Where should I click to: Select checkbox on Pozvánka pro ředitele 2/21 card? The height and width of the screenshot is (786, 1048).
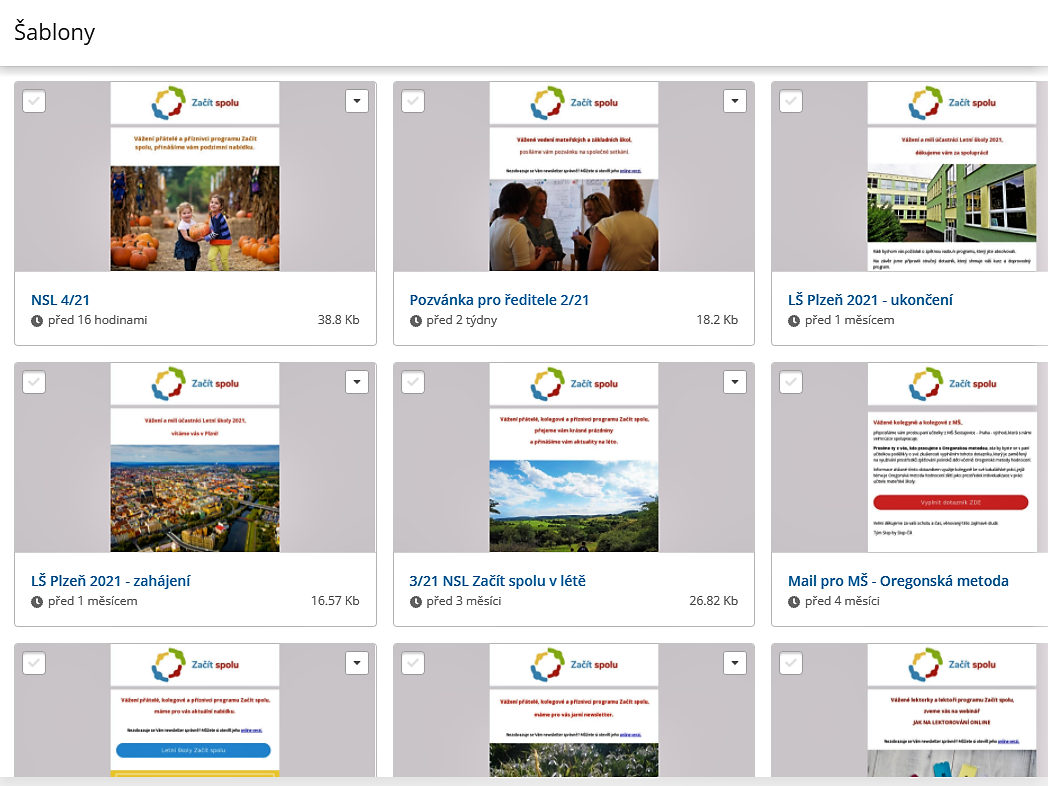coord(413,101)
